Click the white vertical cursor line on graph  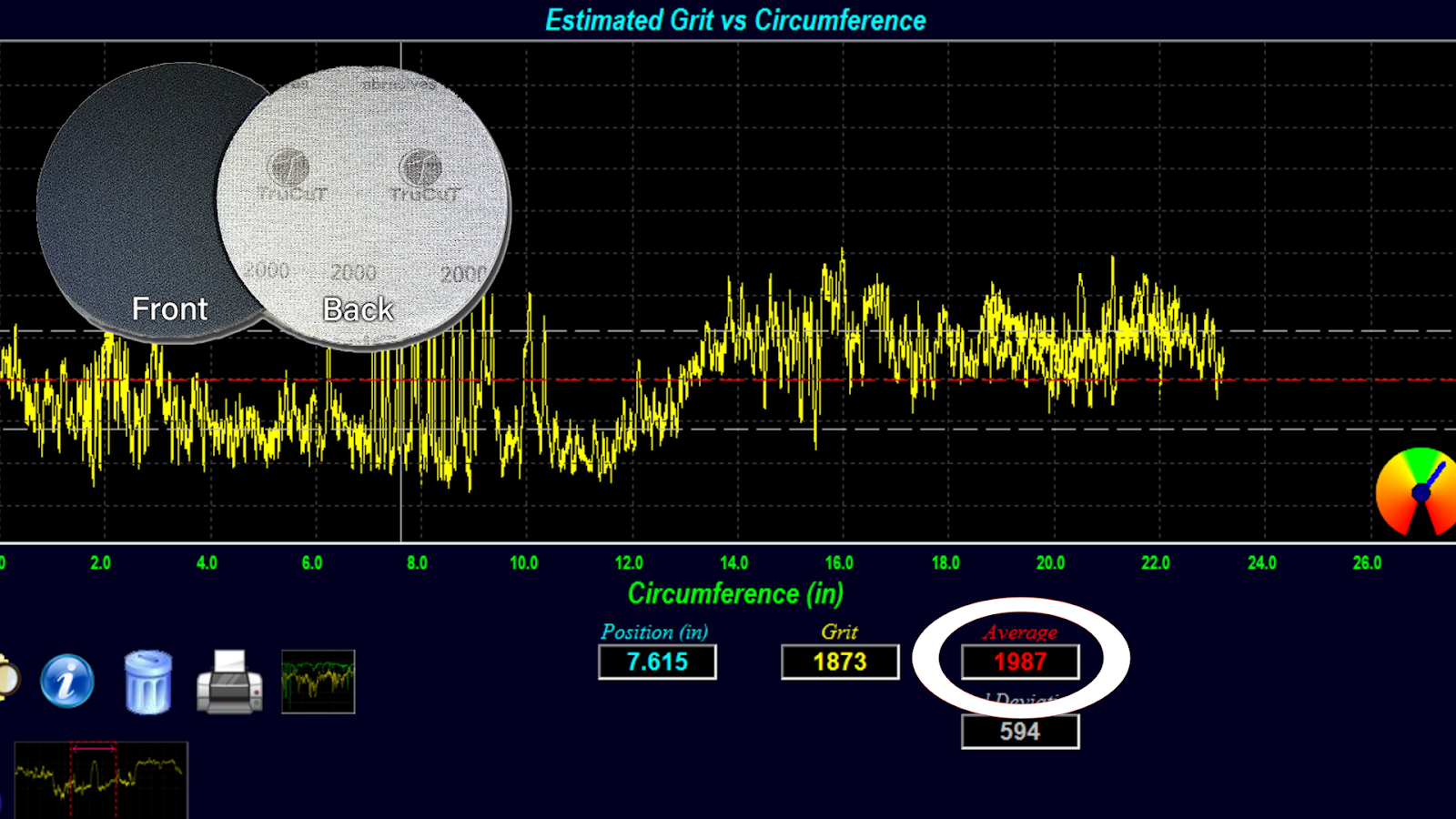[401, 510]
